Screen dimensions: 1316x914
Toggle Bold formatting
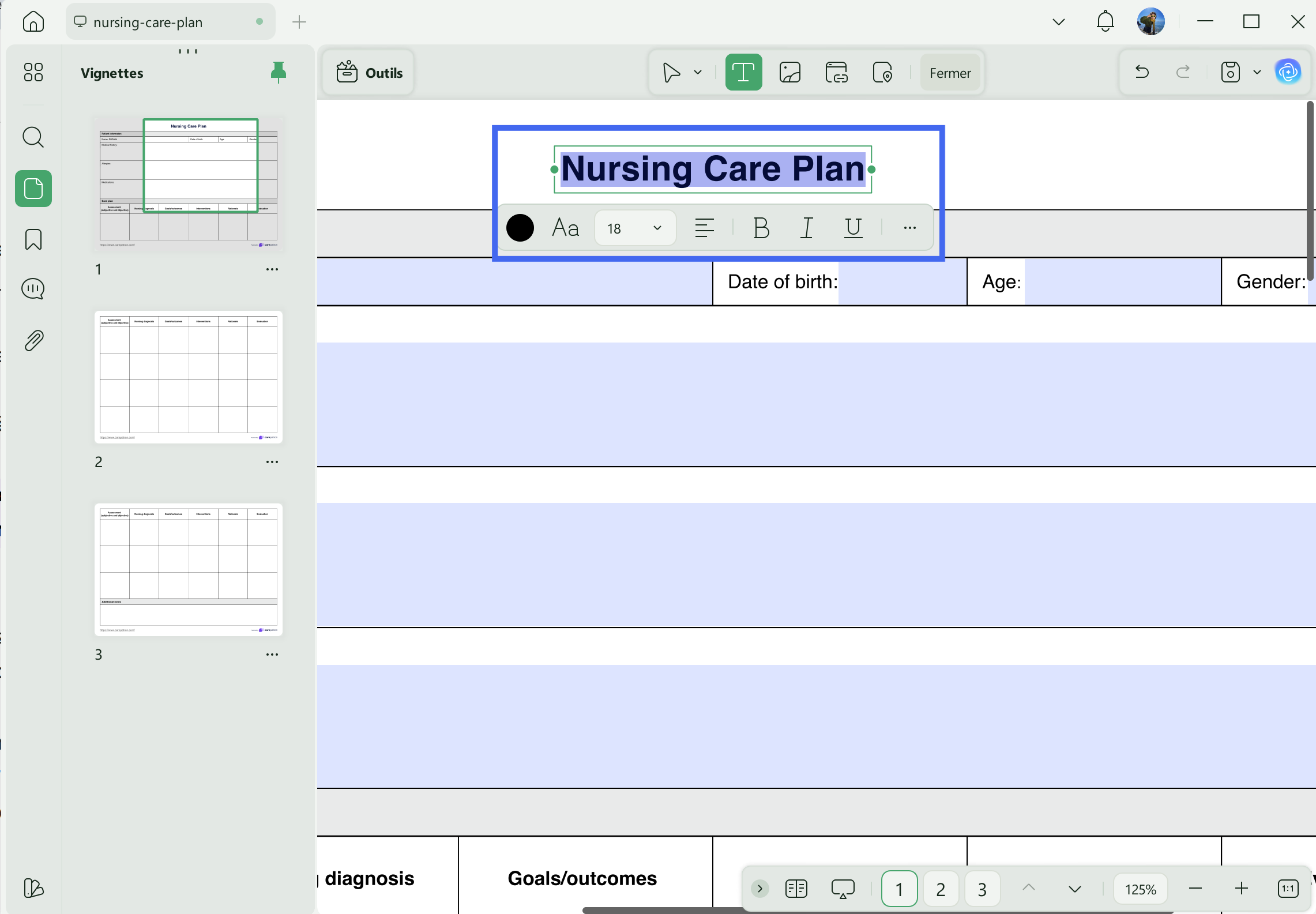[761, 228]
